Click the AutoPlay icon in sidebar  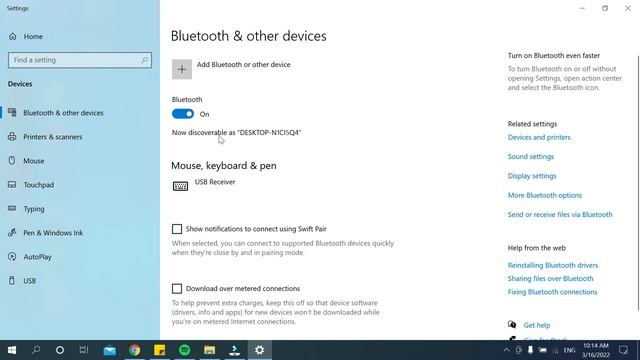pyautogui.click(x=12, y=257)
